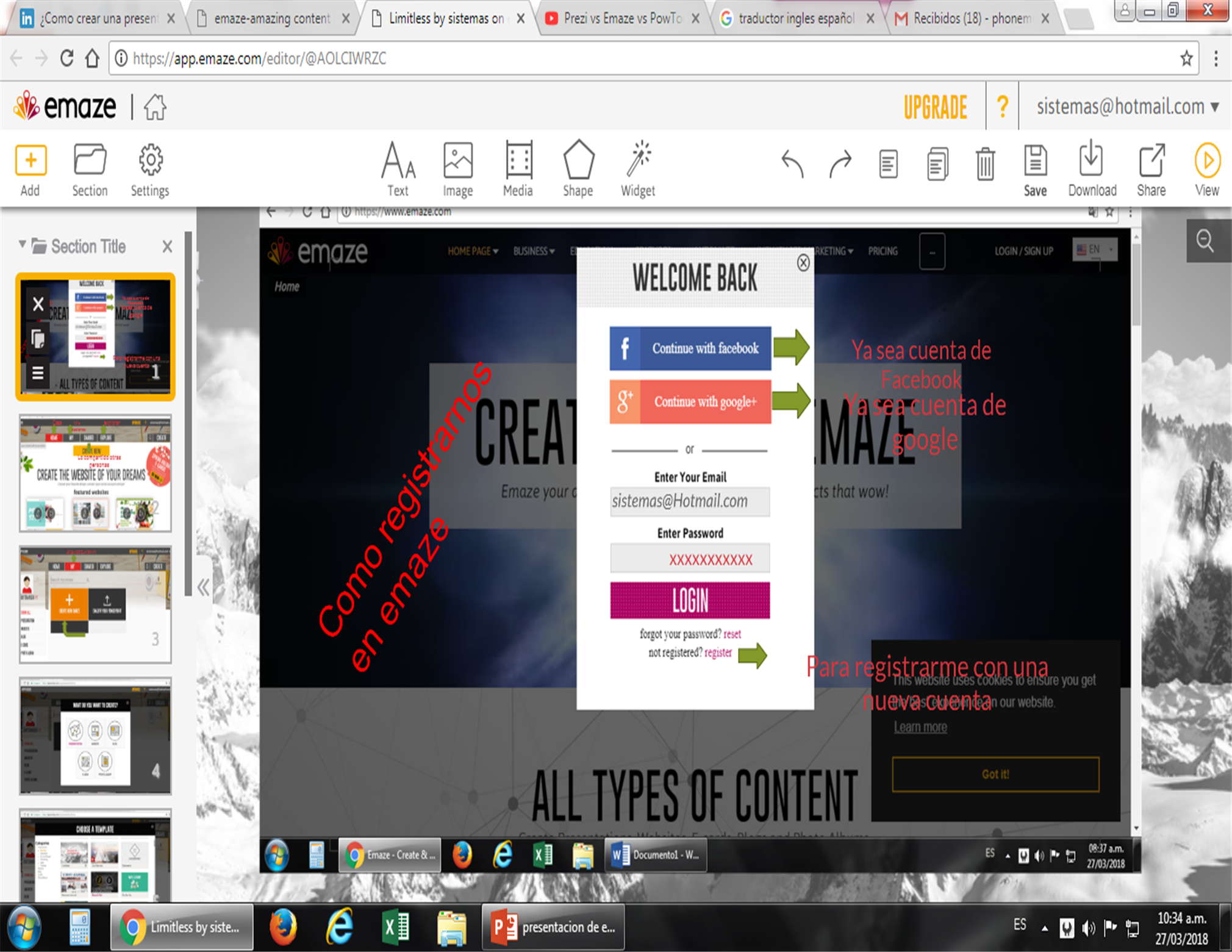Select slide thumbnail number 2
This screenshot has height=952, width=1232.
click(x=95, y=473)
